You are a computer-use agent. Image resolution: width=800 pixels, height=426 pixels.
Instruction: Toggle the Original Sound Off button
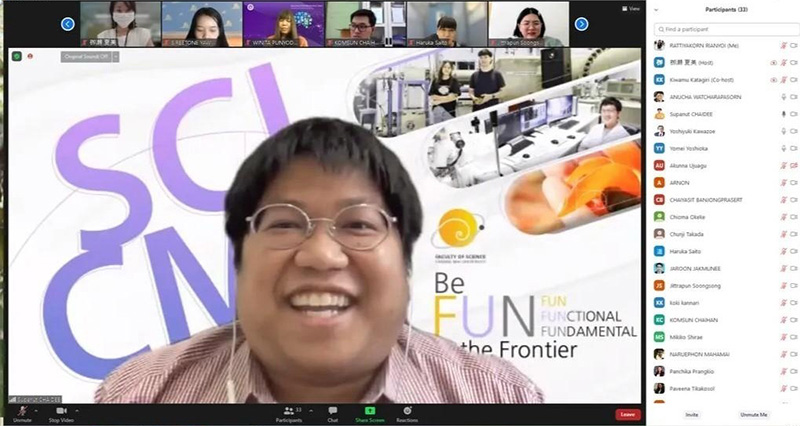point(86,57)
